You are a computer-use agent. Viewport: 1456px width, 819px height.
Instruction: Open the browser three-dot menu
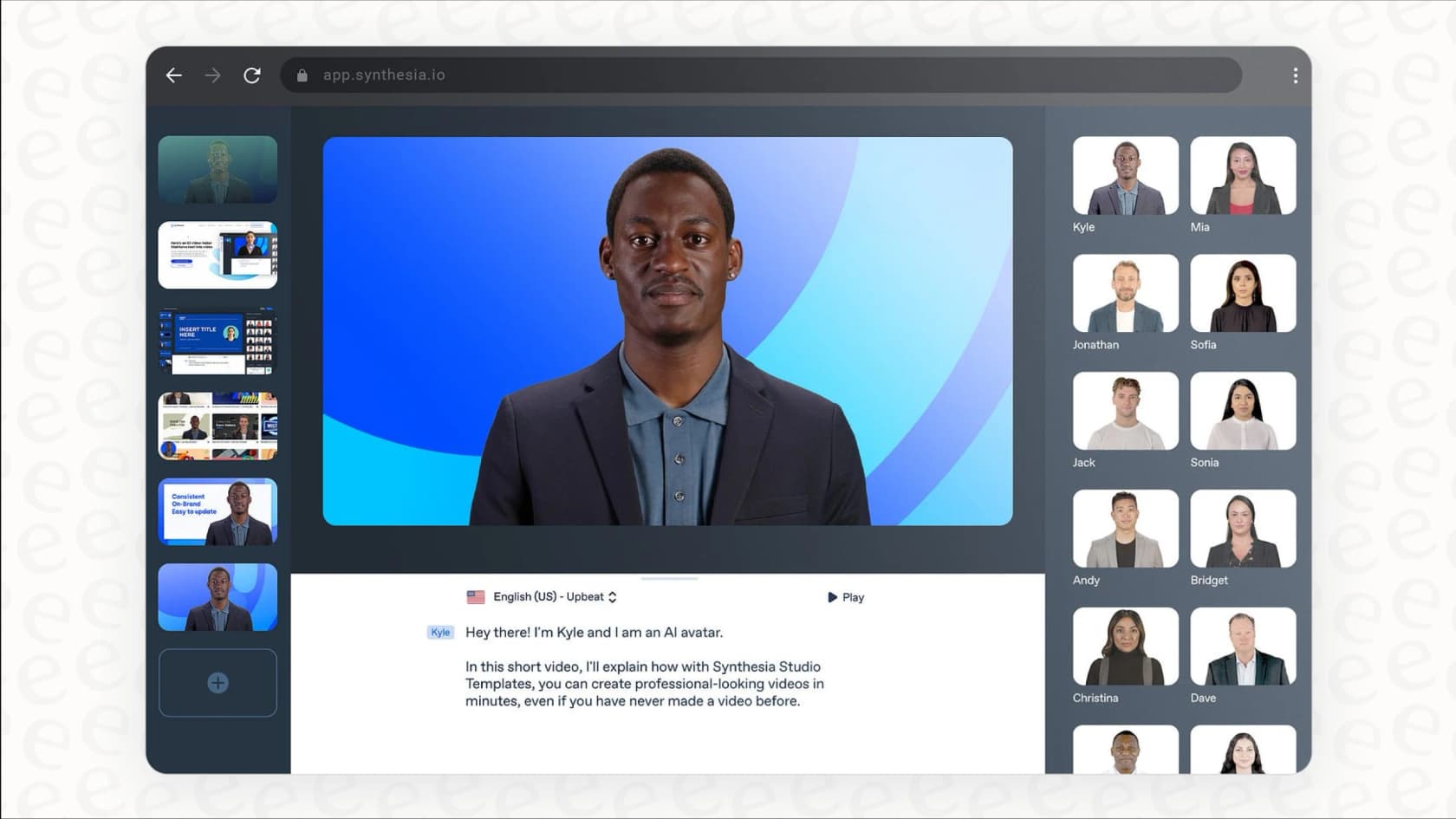pos(1295,75)
